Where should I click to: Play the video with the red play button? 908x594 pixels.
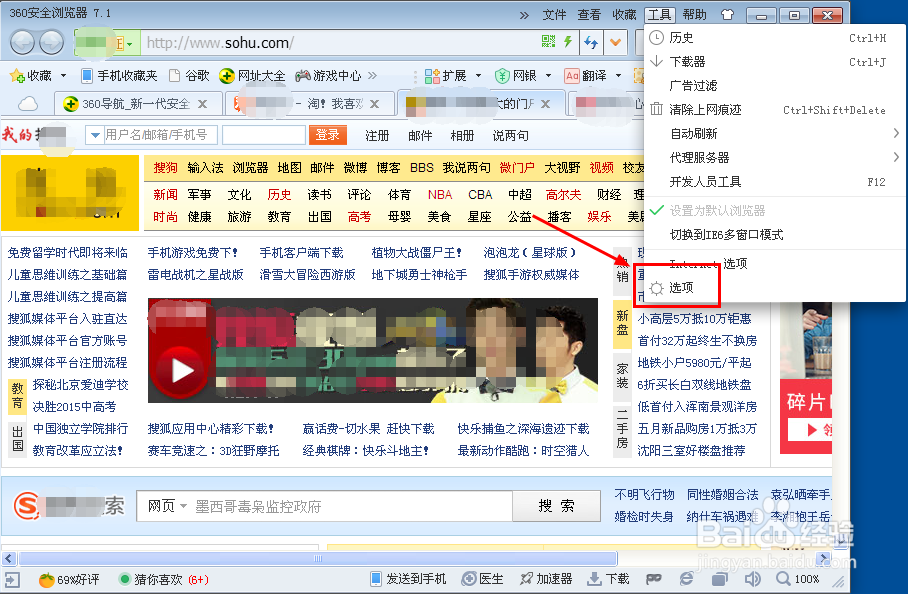click(181, 371)
